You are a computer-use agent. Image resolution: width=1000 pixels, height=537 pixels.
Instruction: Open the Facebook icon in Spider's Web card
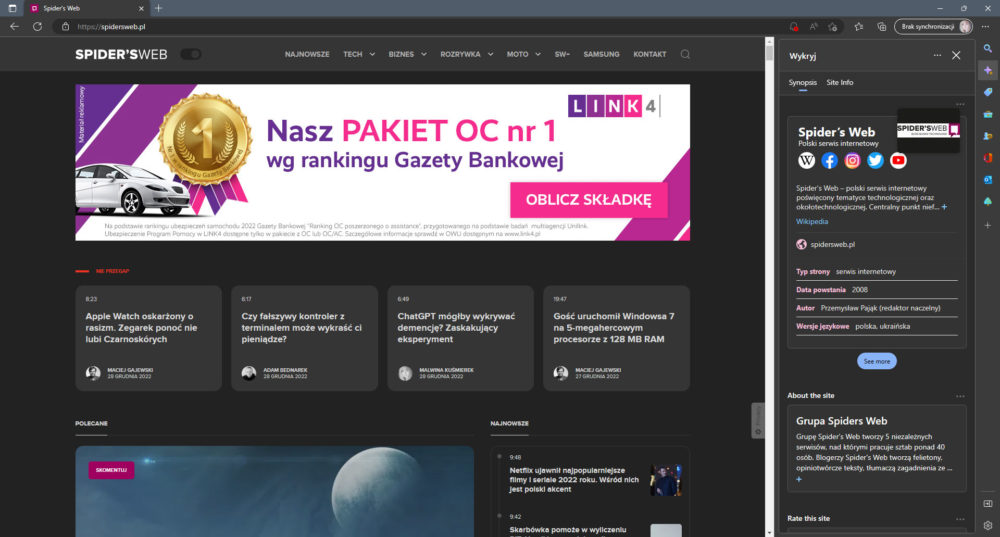829,161
